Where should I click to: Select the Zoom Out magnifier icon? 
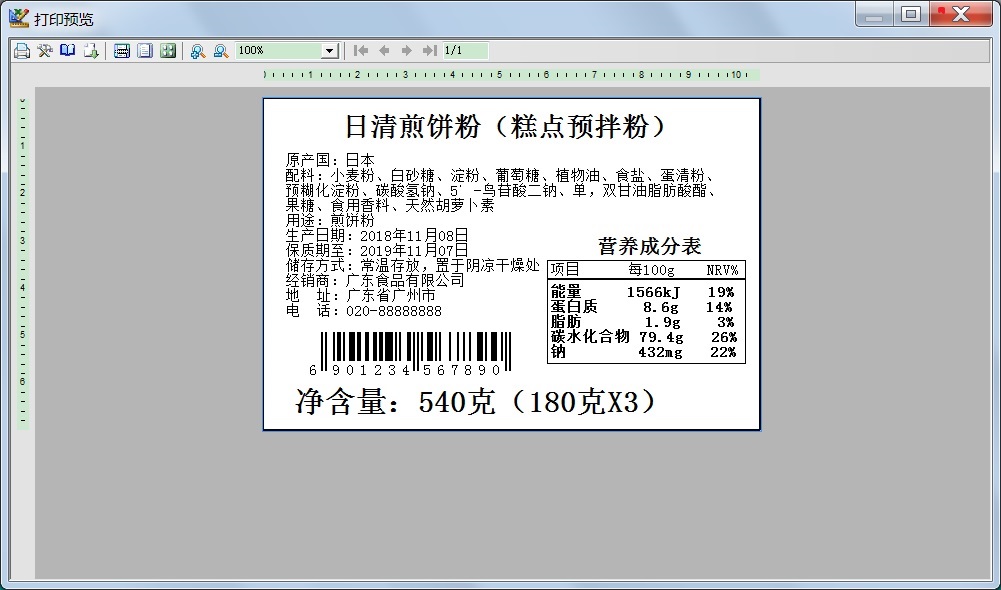(x=219, y=50)
